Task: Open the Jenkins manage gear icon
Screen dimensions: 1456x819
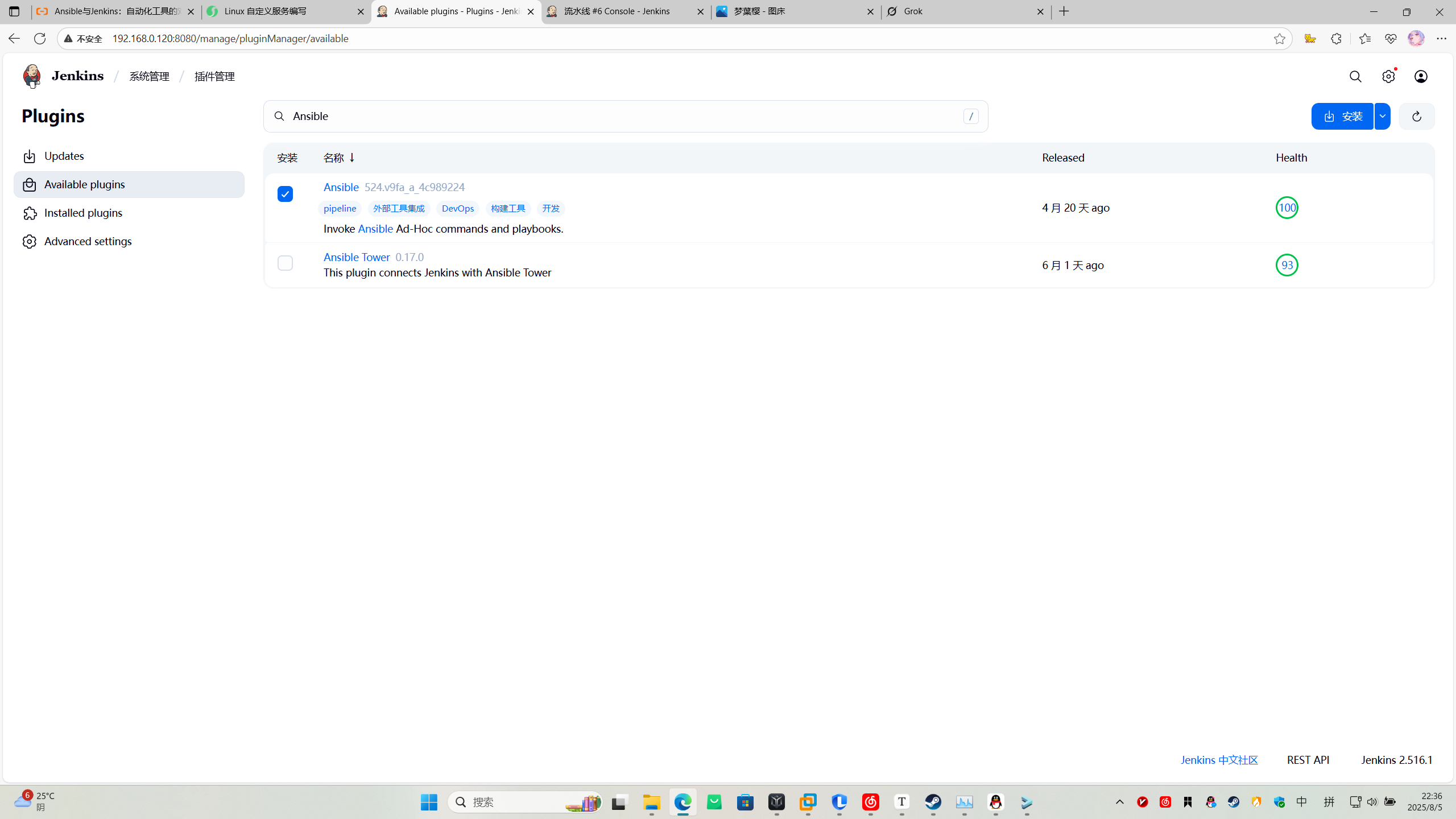Action: click(x=1388, y=76)
